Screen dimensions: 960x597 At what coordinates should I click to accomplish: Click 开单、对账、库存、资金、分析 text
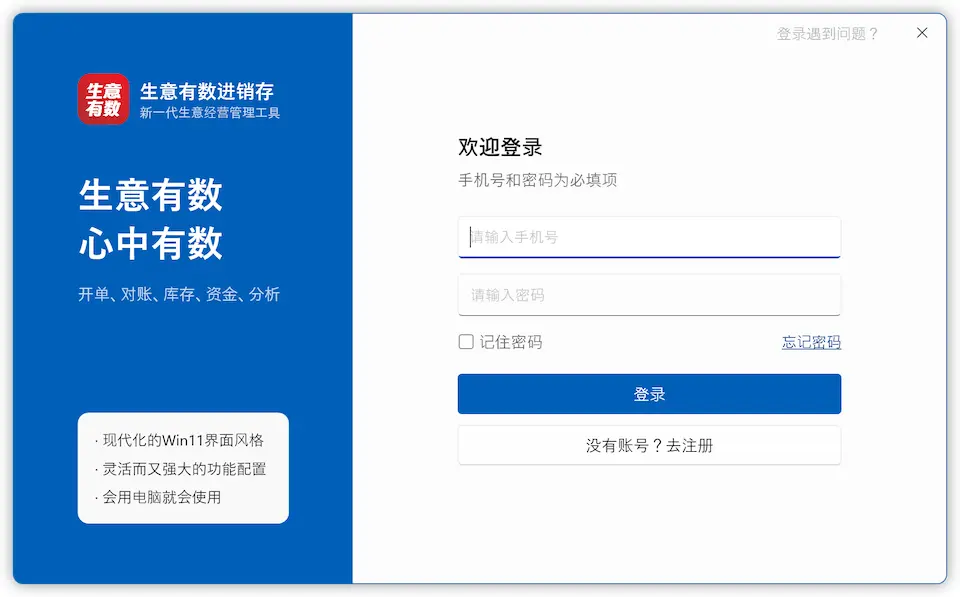point(179,295)
